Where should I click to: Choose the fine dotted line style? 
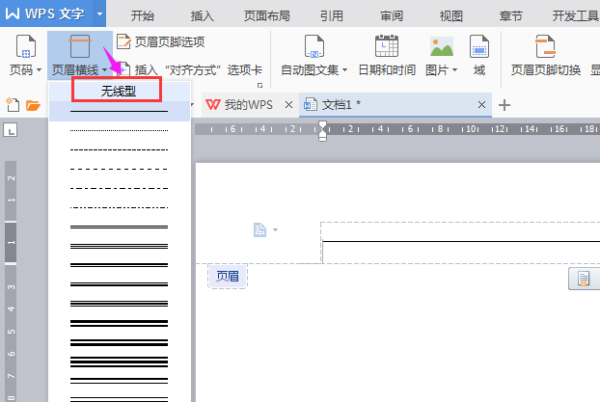tap(119, 130)
